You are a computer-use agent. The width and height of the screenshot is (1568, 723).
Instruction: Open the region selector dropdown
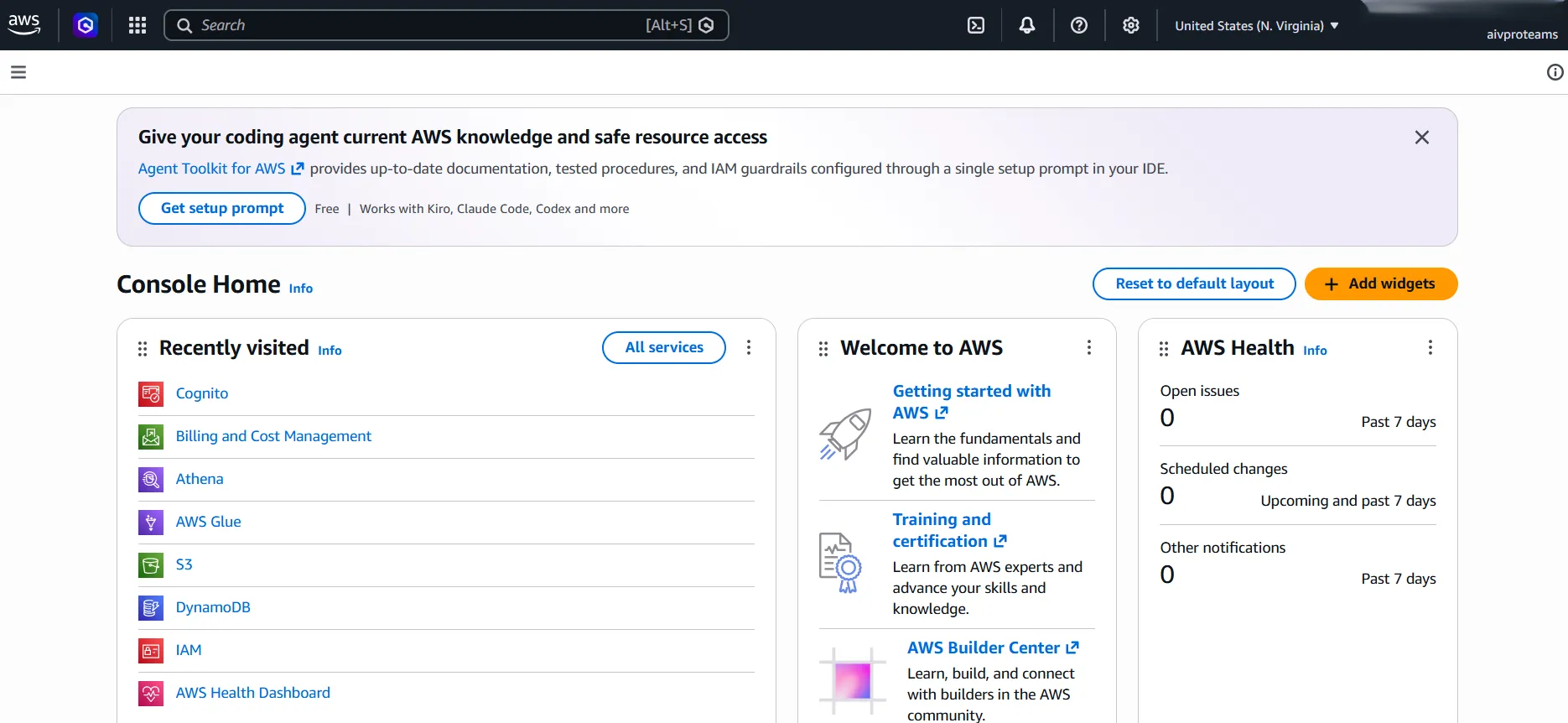pyautogui.click(x=1256, y=26)
